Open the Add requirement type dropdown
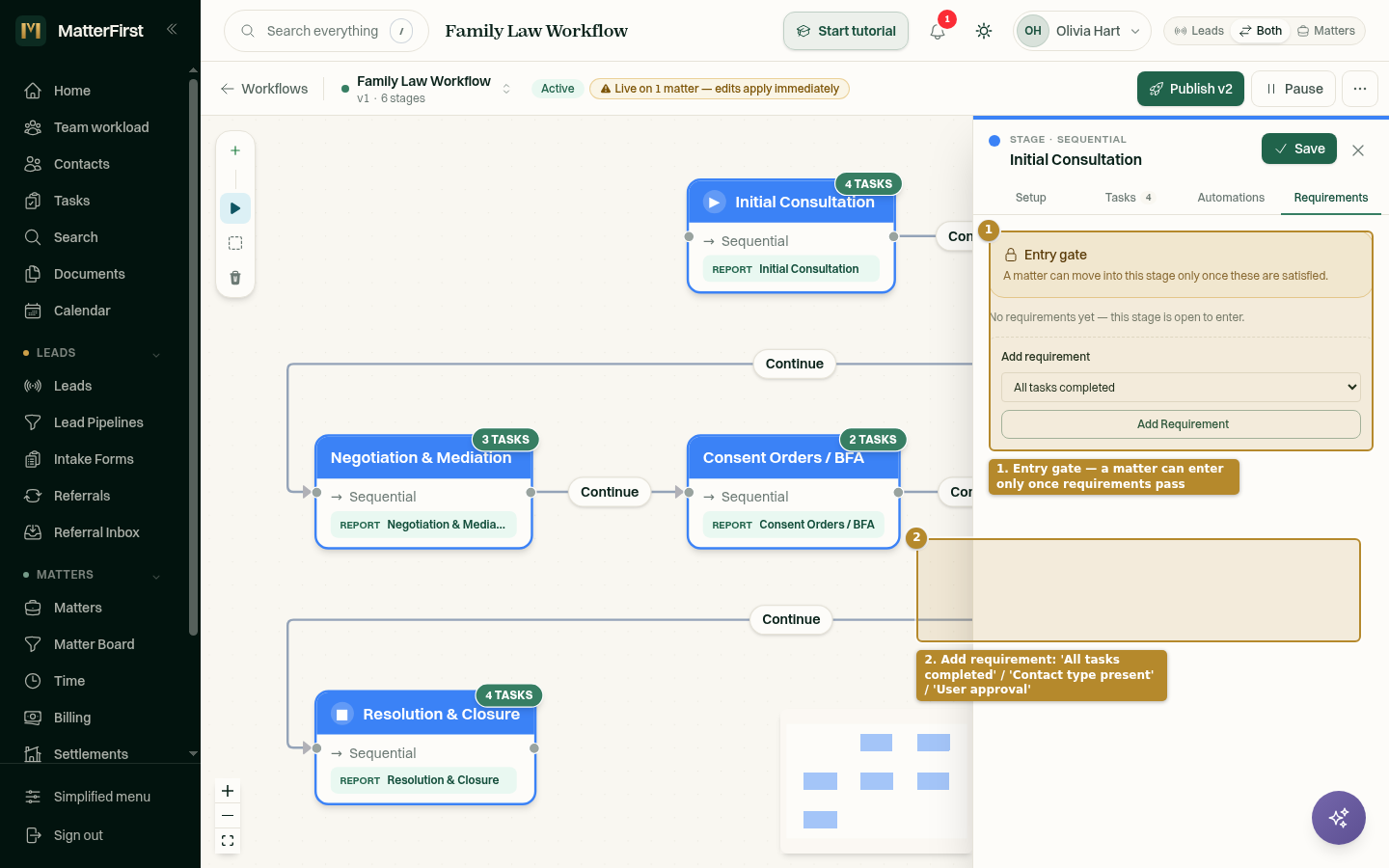 click(1181, 388)
